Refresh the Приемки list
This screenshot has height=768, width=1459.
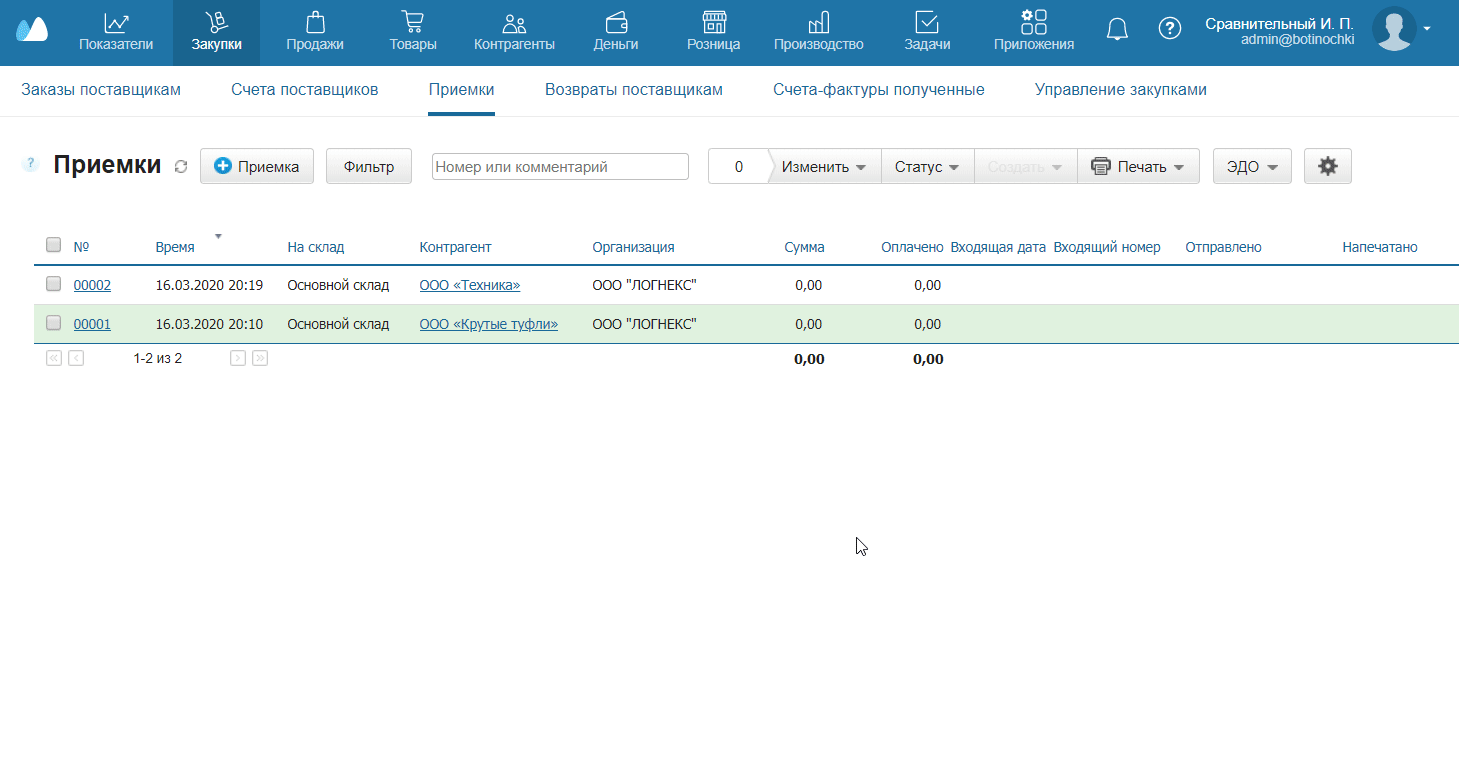(x=181, y=167)
